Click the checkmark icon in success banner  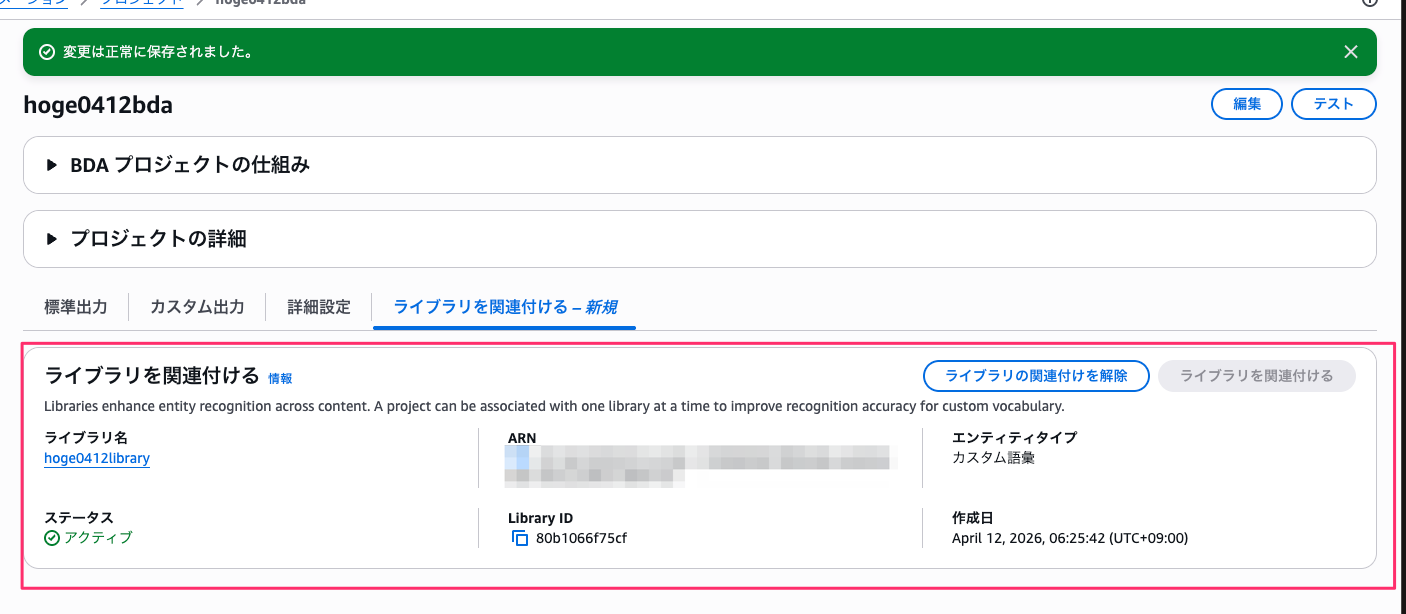point(46,52)
